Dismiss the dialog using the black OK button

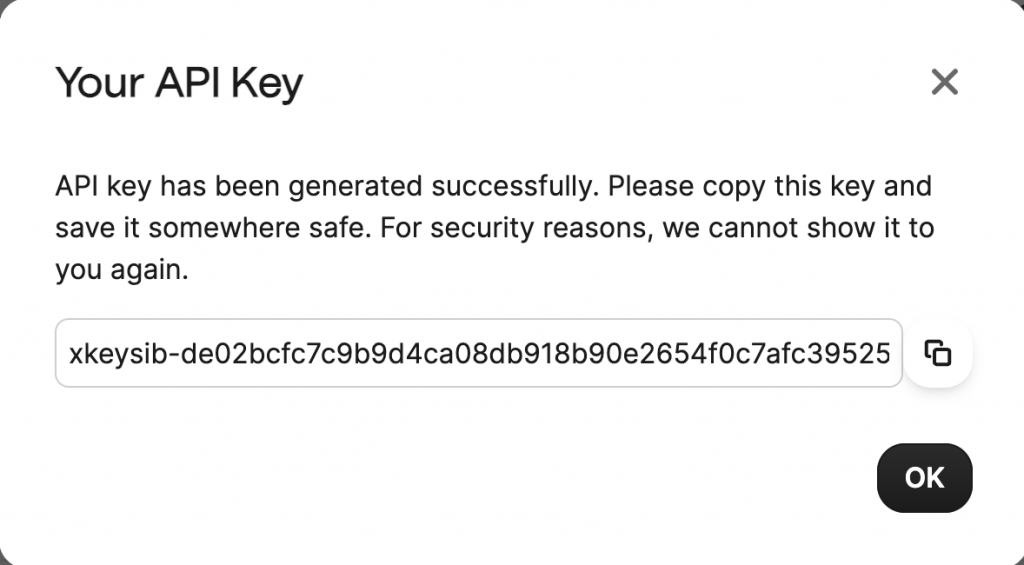(924, 478)
